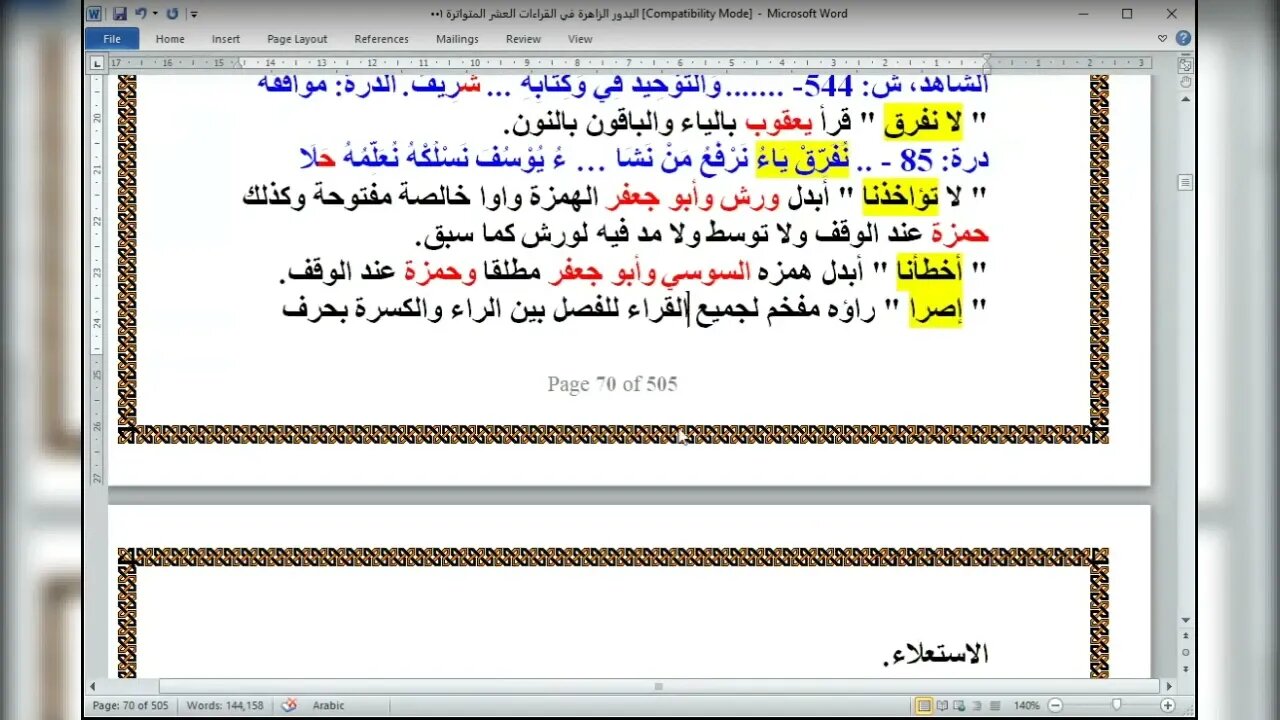This screenshot has width=1280, height=720.
Task: Undo the last action
Action: point(140,14)
